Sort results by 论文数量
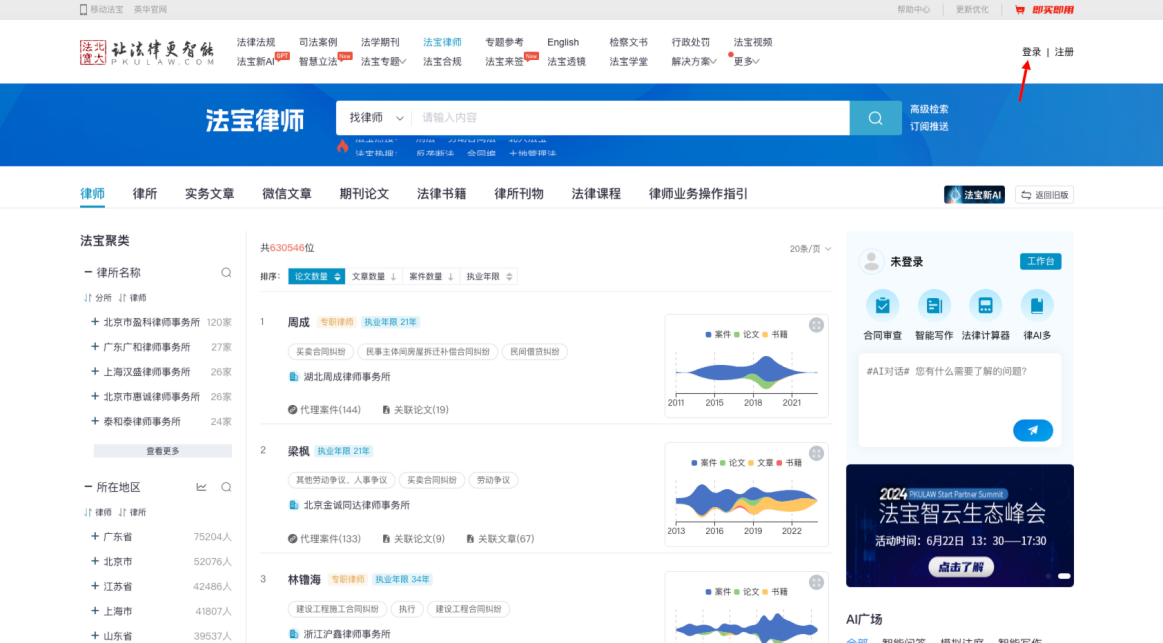The width and height of the screenshot is (1163, 643). [317, 277]
